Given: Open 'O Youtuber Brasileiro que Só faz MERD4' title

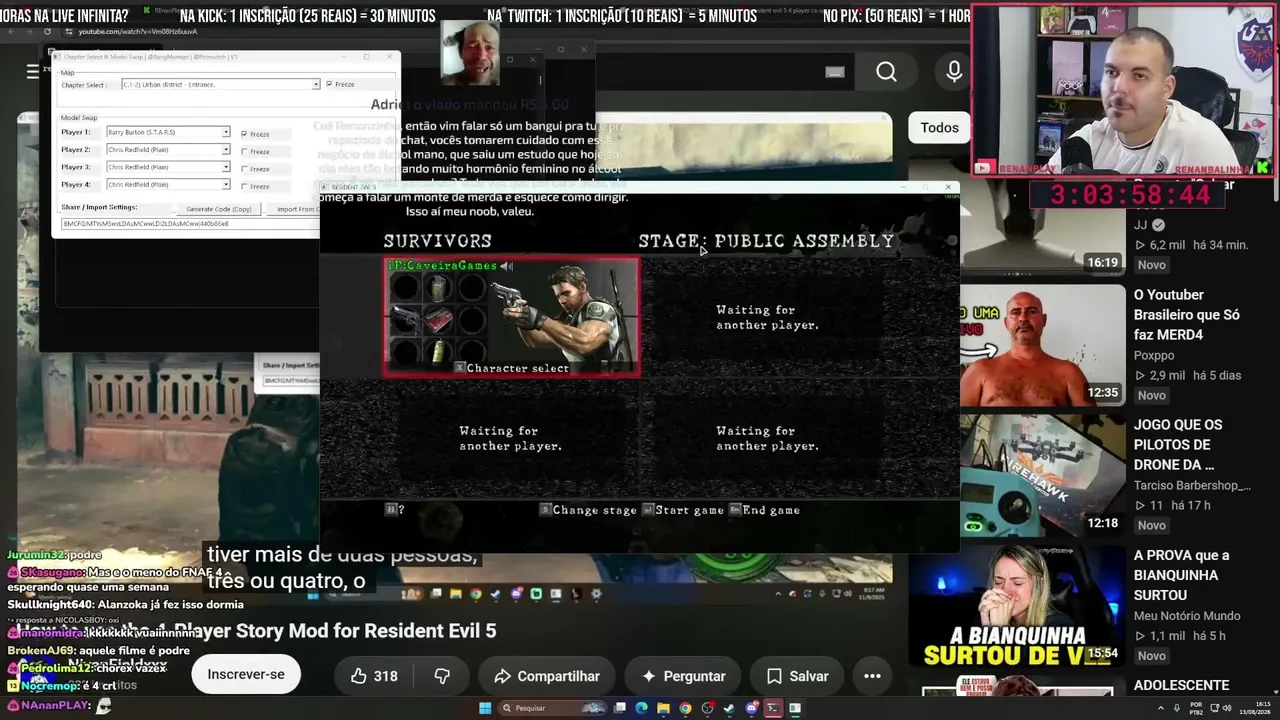Looking at the screenshot, I should tap(1186, 315).
